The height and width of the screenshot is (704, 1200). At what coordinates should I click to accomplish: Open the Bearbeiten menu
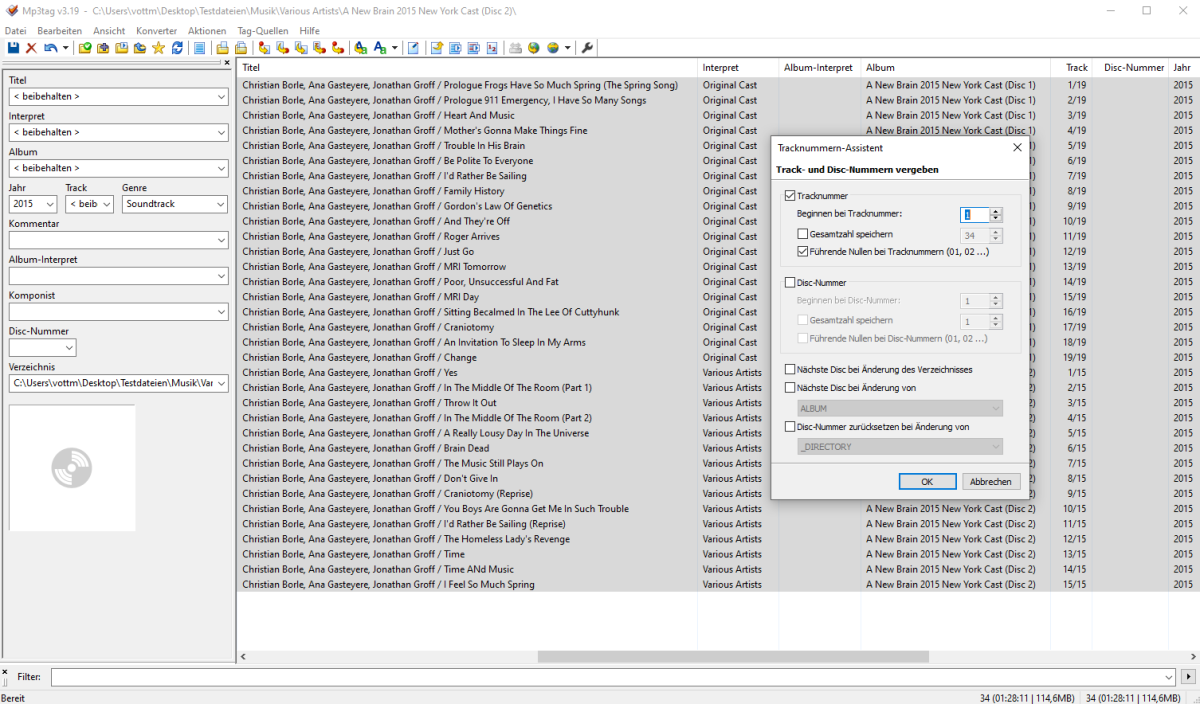[x=59, y=31]
